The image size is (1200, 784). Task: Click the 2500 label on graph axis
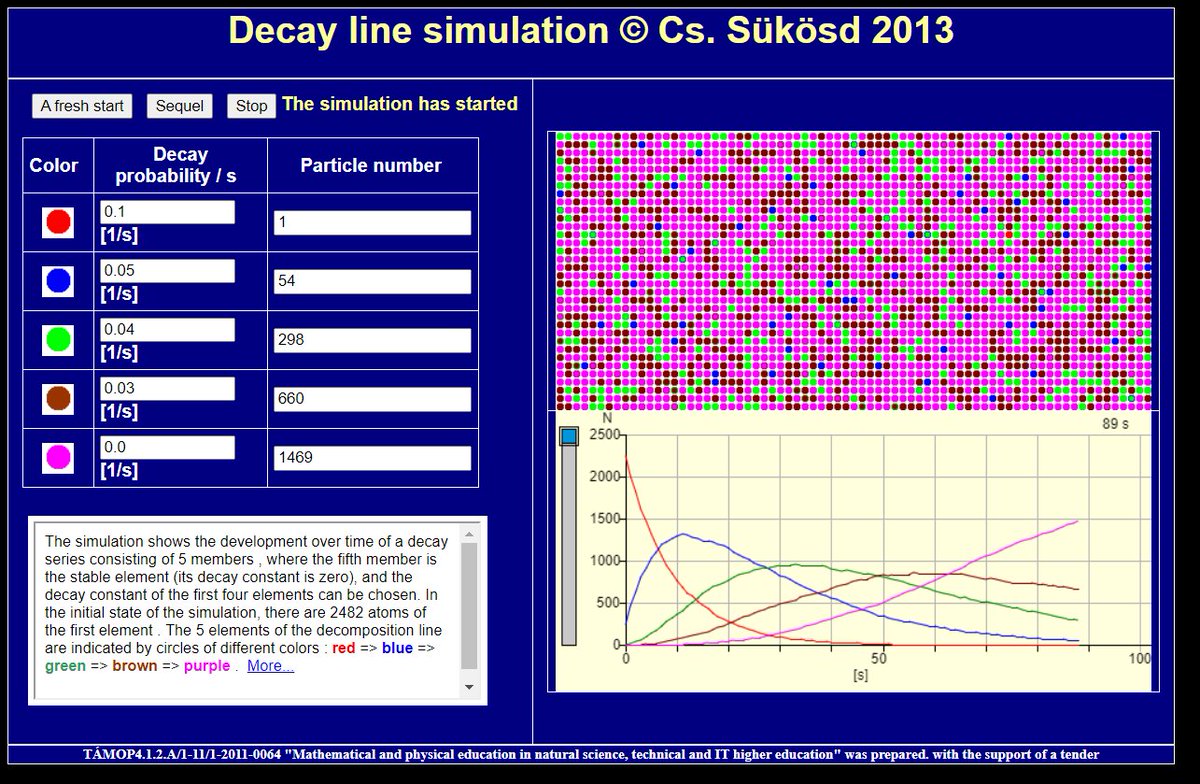click(x=603, y=435)
